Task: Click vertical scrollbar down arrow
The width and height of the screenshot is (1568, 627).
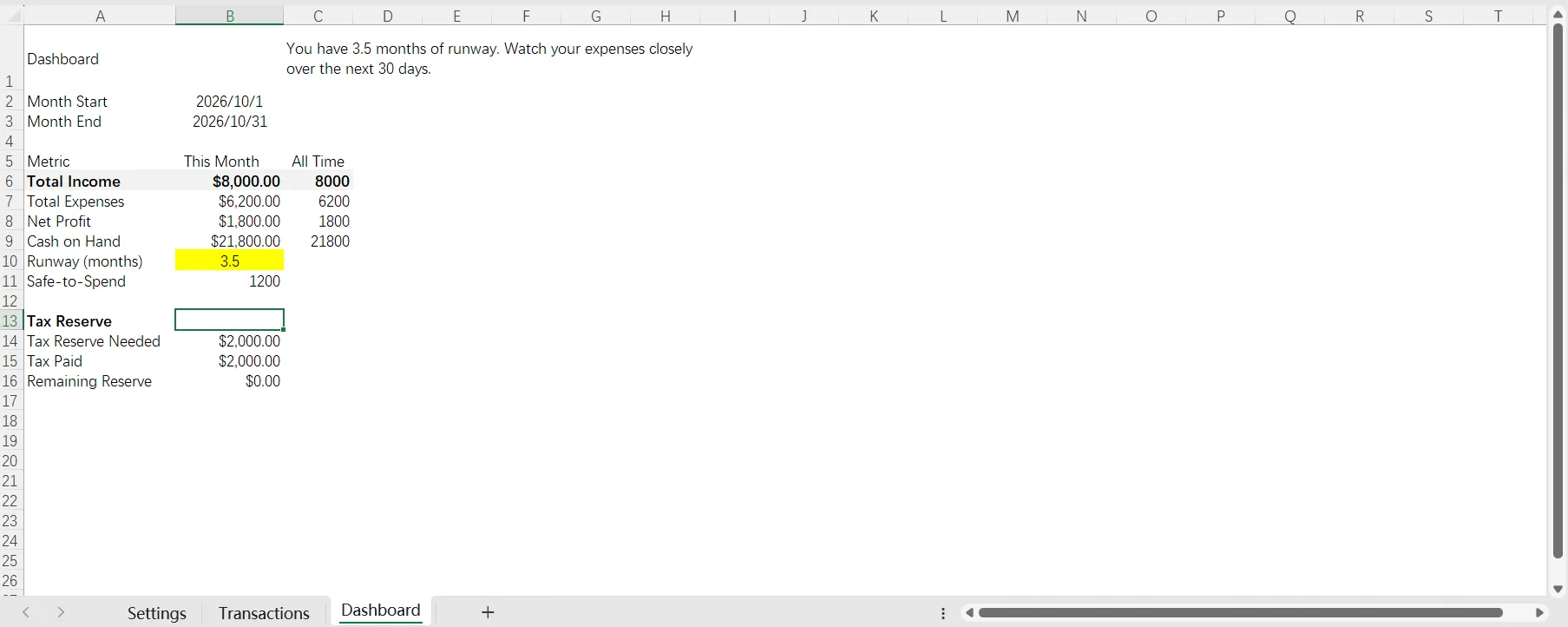Action: tap(1558, 589)
